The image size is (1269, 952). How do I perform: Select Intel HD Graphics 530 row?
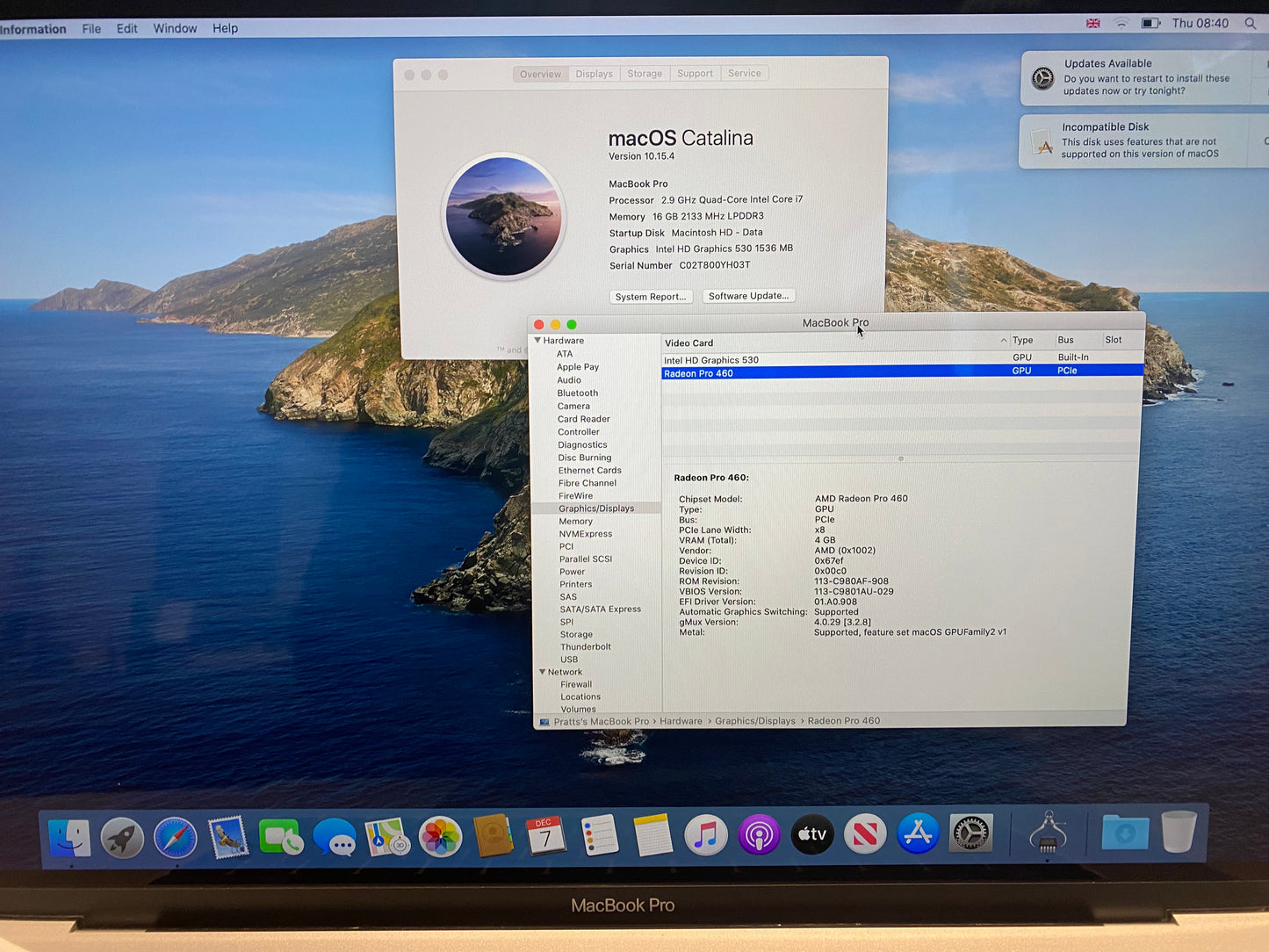(x=902, y=359)
